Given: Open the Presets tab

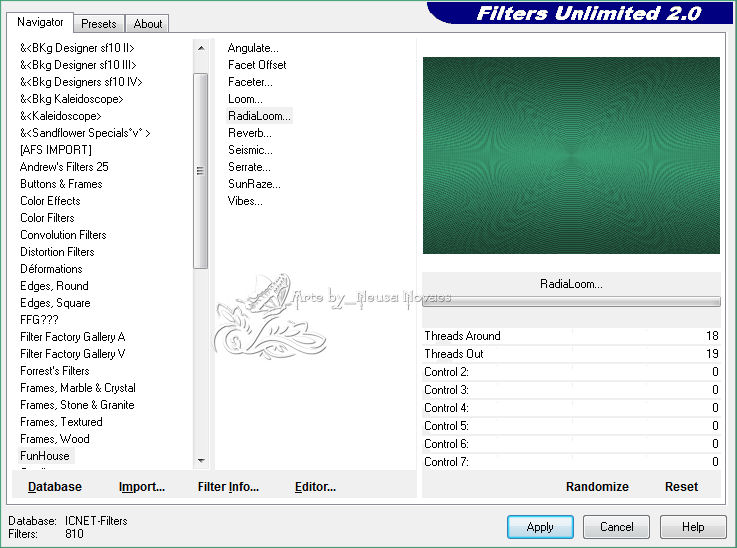Looking at the screenshot, I should point(98,23).
